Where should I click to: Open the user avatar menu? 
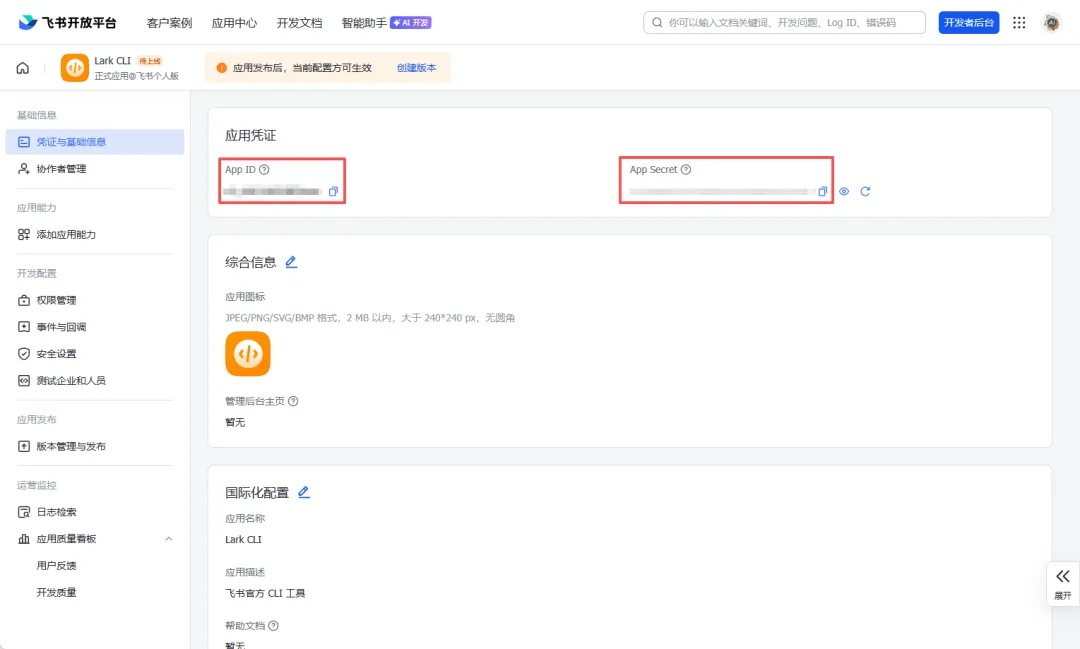[1051, 23]
